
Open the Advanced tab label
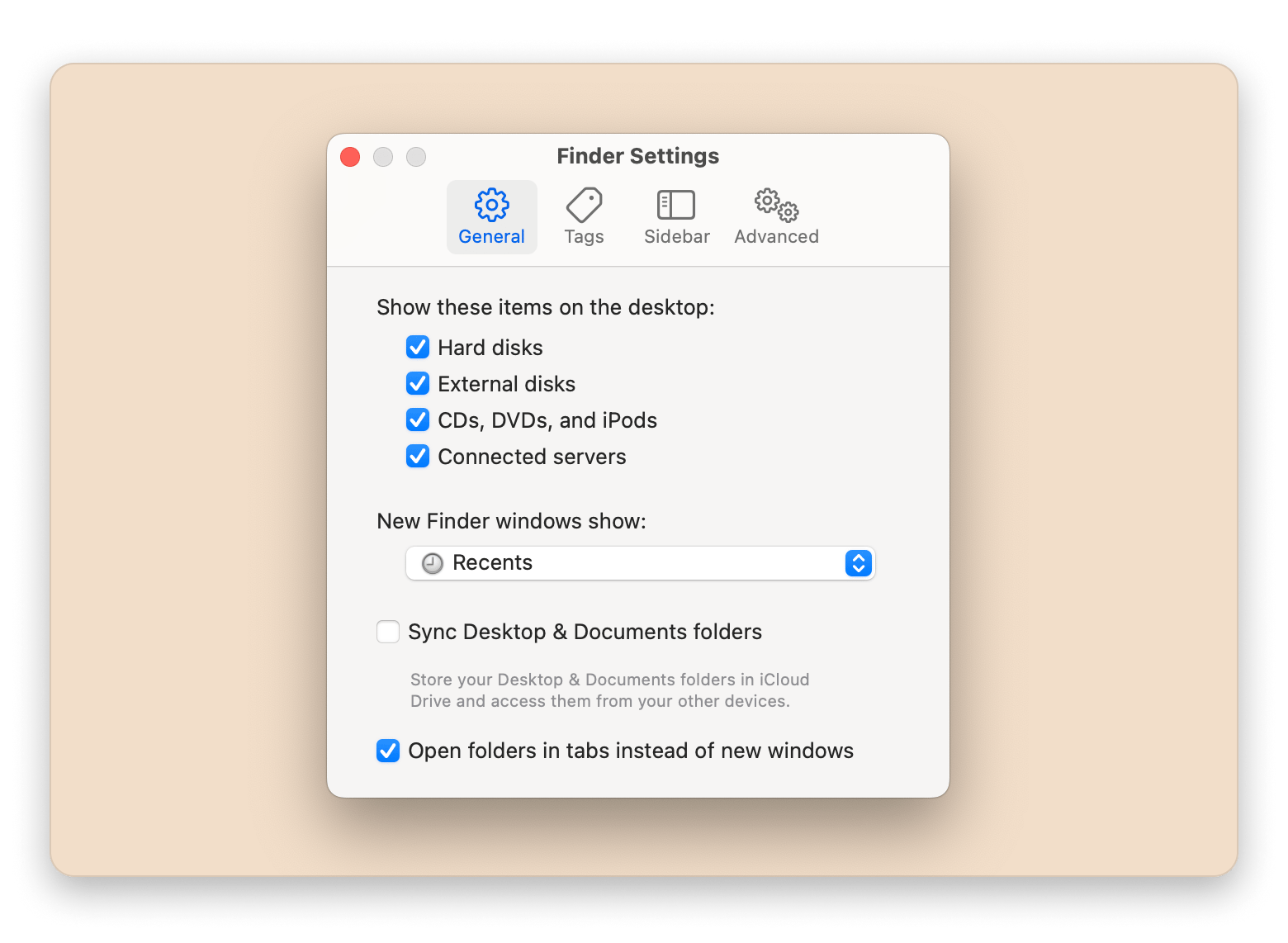pos(776,237)
